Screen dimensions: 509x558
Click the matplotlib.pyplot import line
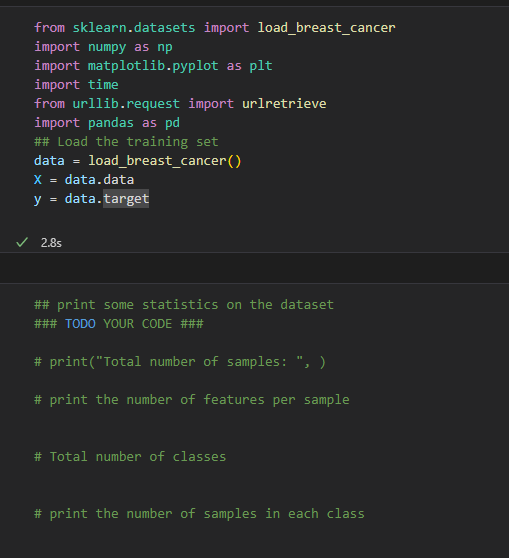tap(153, 66)
